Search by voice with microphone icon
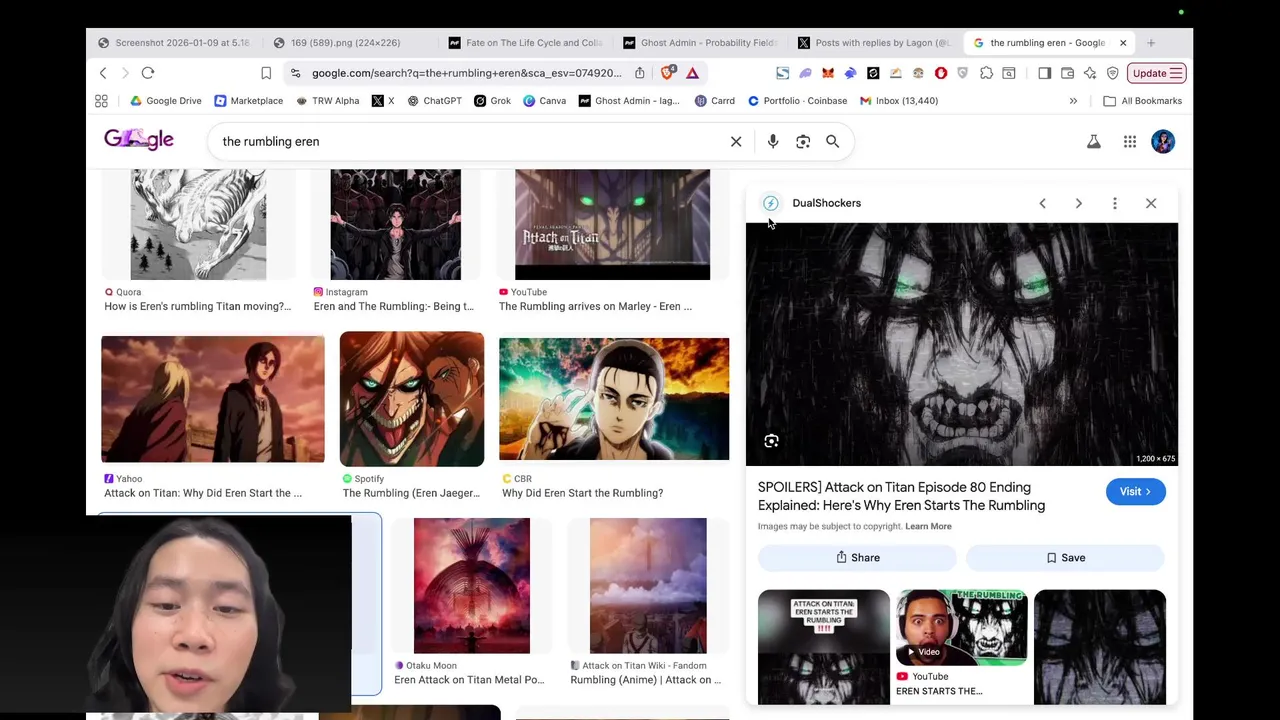The image size is (1280, 720). point(773,142)
